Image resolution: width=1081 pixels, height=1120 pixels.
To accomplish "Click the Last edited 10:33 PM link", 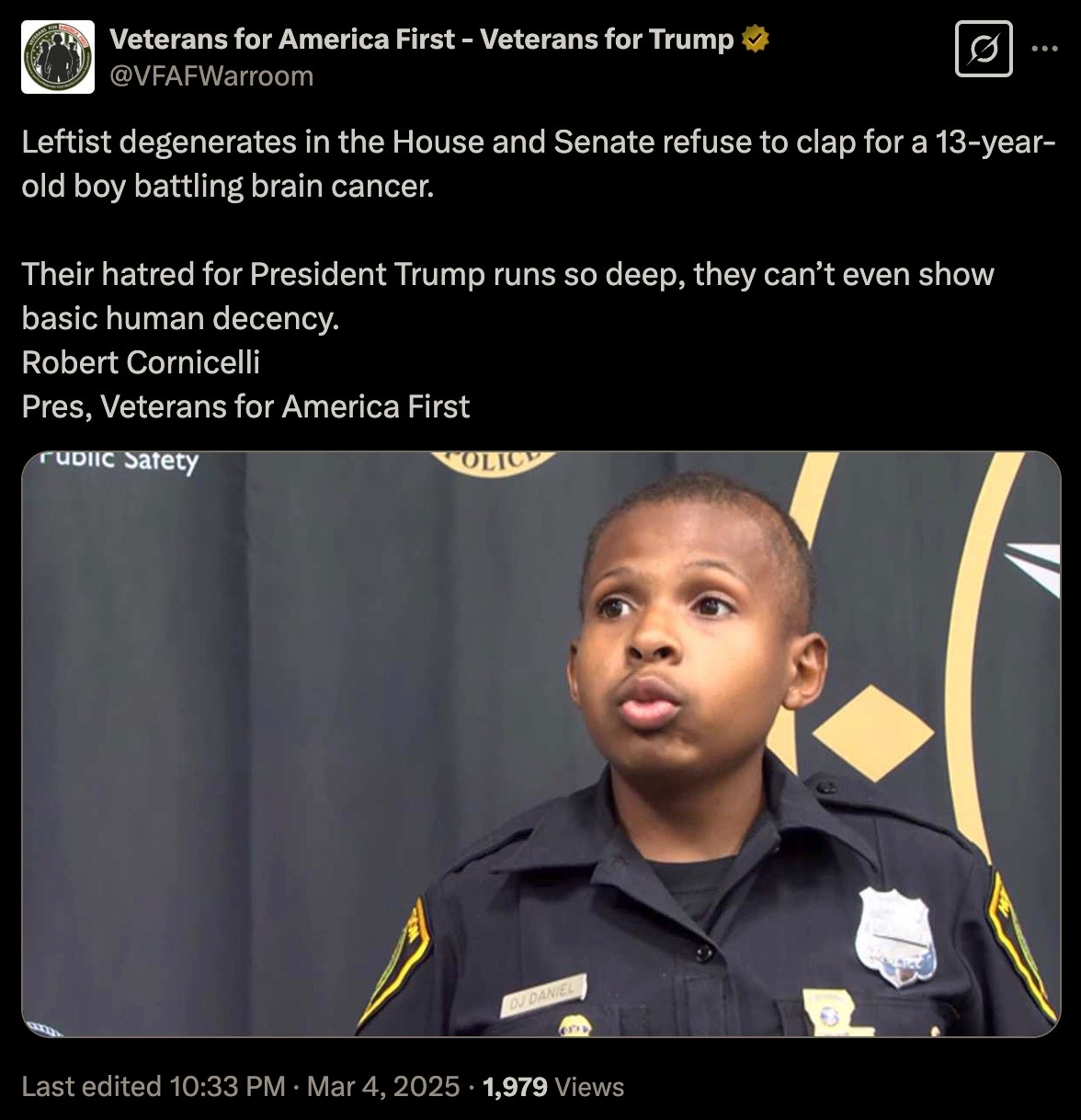I will (x=154, y=1087).
